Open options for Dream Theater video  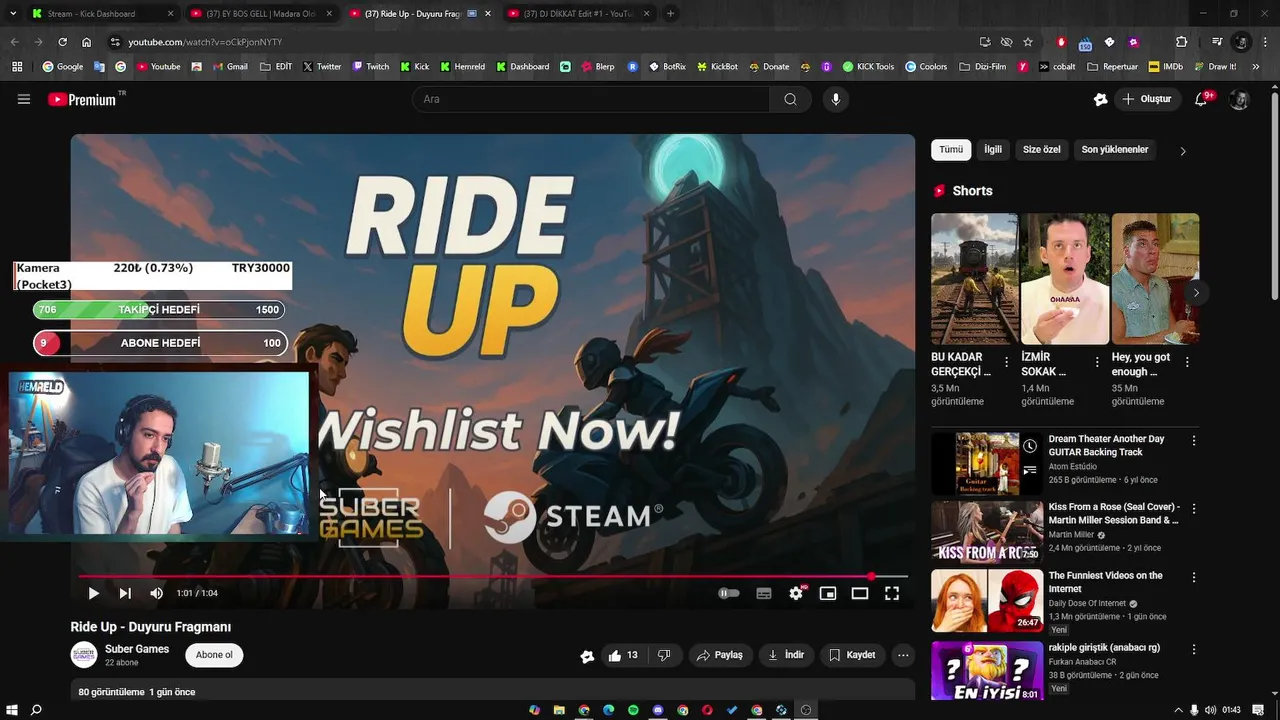pos(1193,440)
